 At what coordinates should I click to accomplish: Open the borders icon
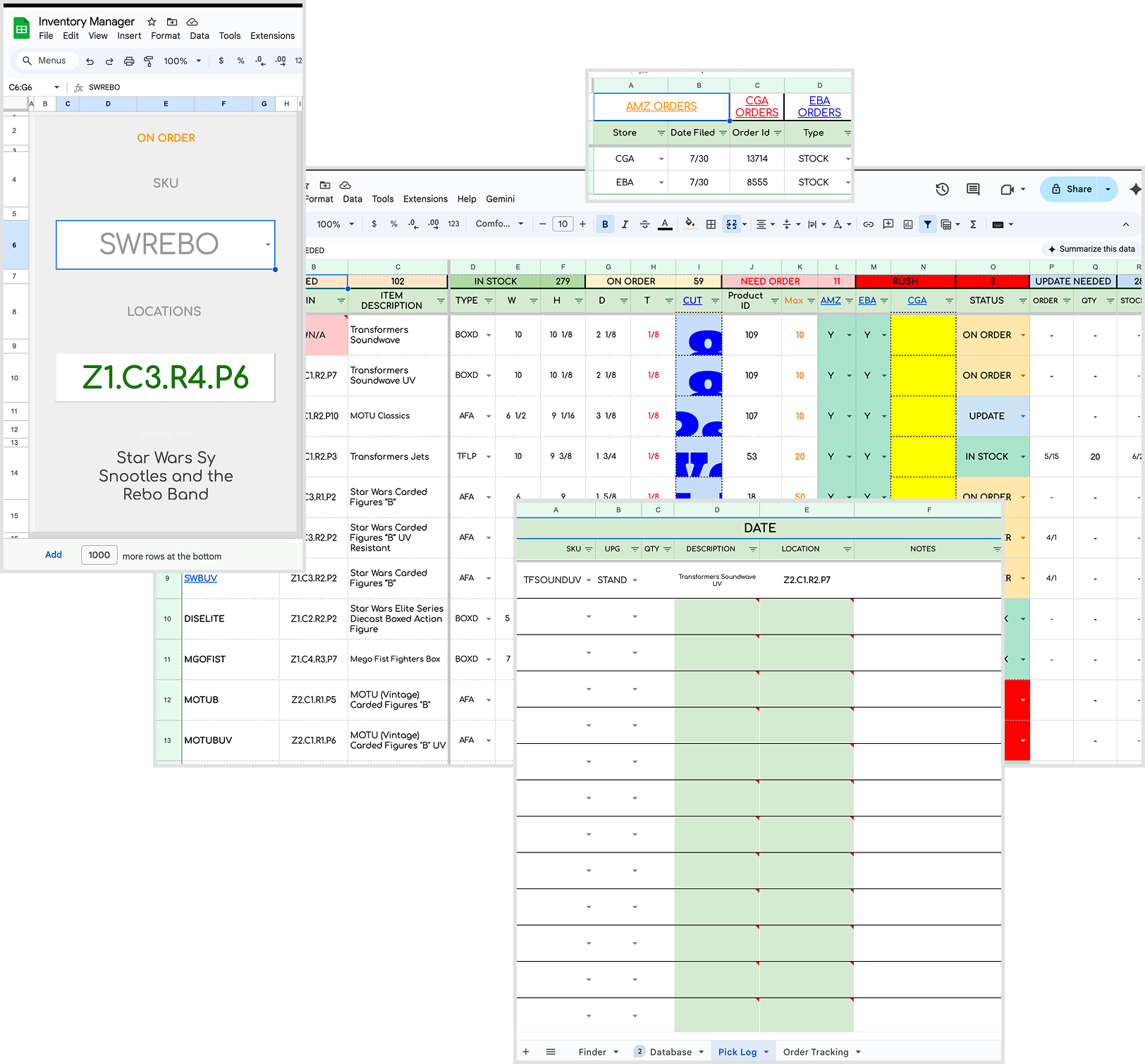point(711,224)
